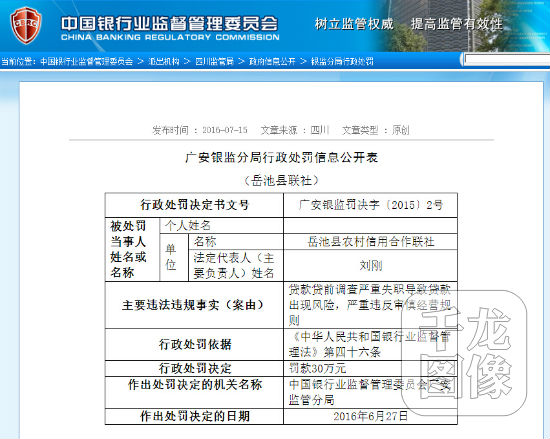
Task: Select the 广安银监分局行政处罚信息公开表 heading
Action: coord(282,158)
